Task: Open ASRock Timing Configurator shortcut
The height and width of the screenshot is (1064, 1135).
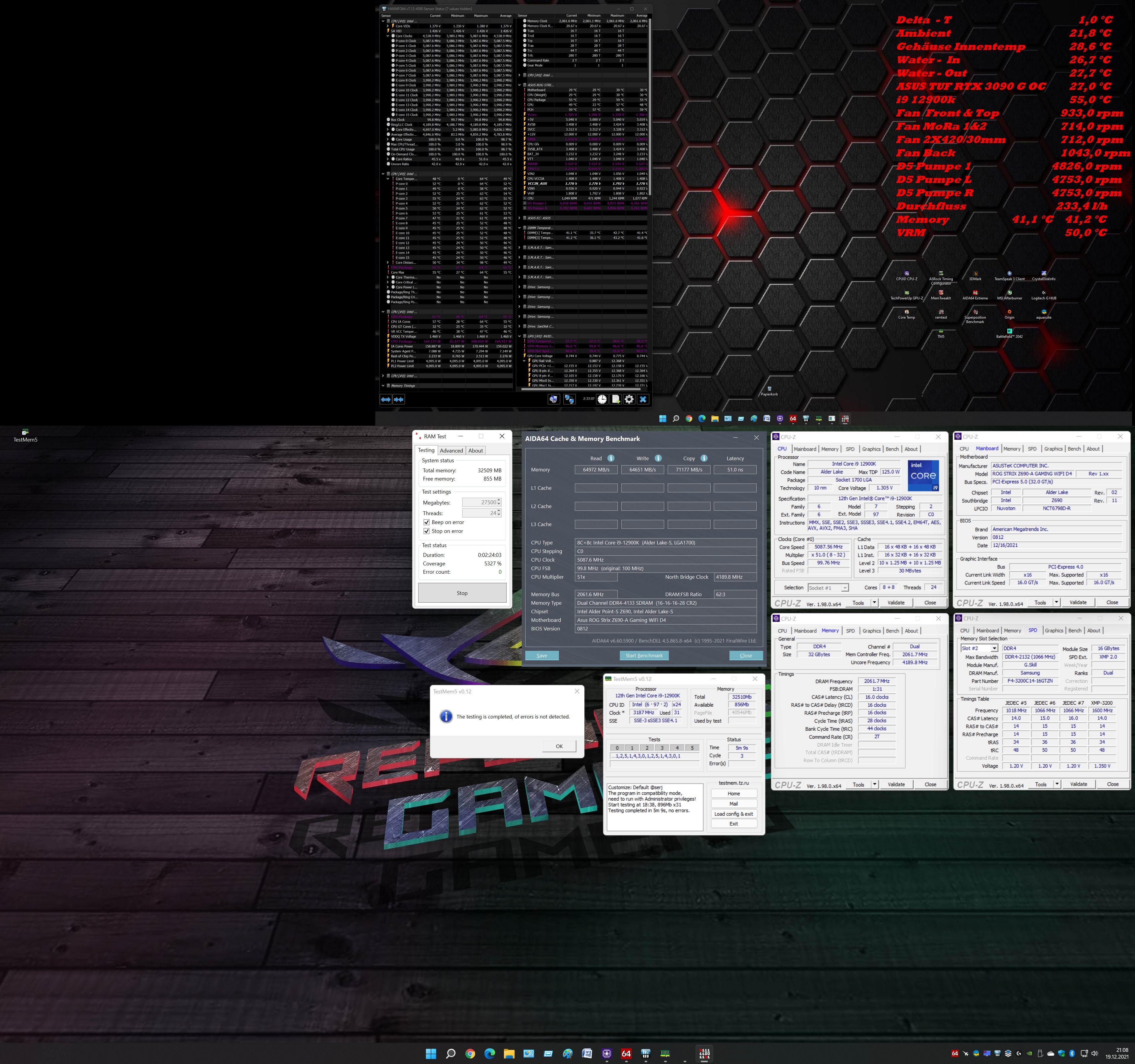Action: point(941,278)
